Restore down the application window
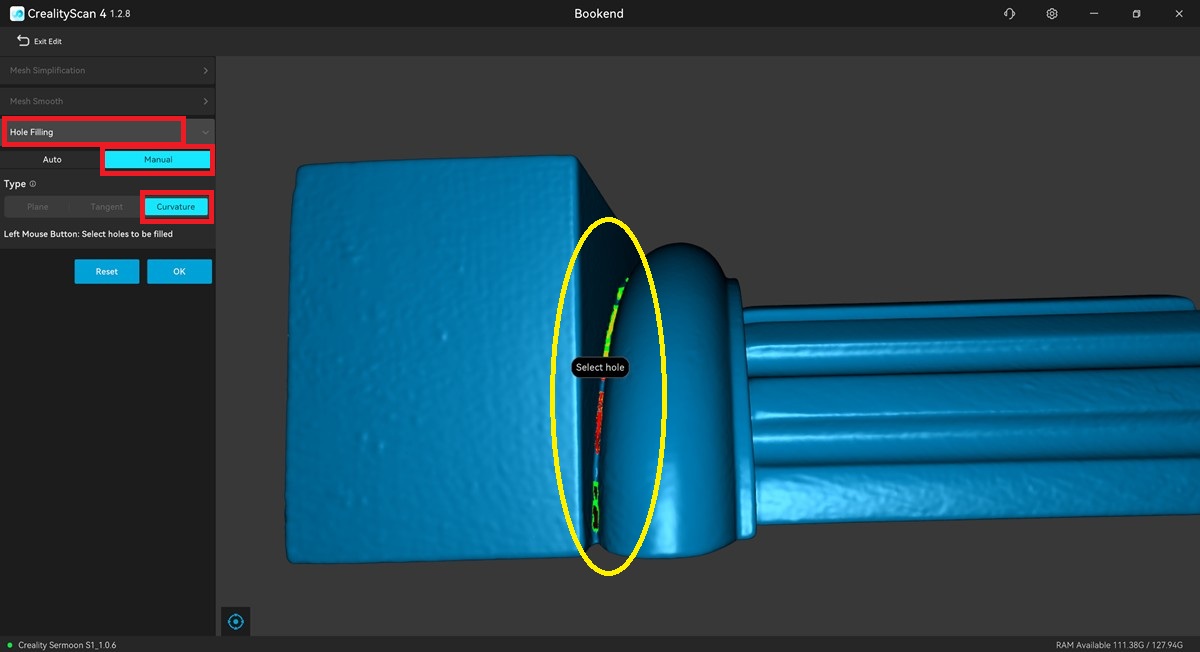The height and width of the screenshot is (652, 1200). [x=1136, y=14]
